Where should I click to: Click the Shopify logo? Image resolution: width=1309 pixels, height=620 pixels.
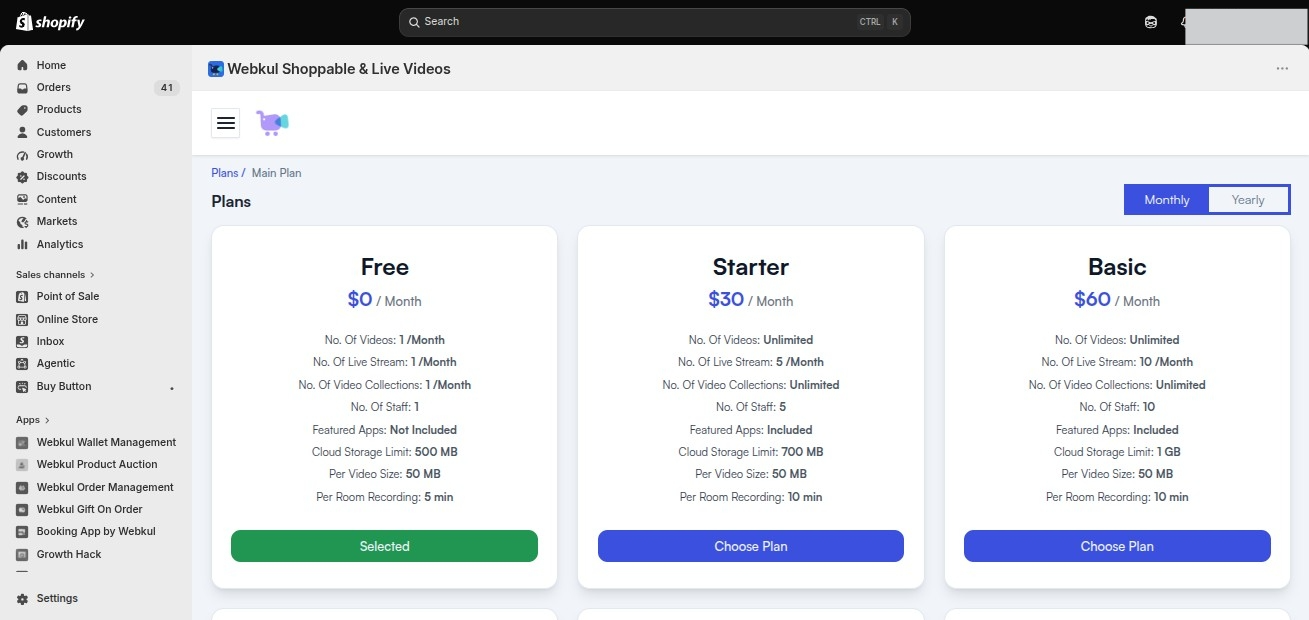coord(50,22)
